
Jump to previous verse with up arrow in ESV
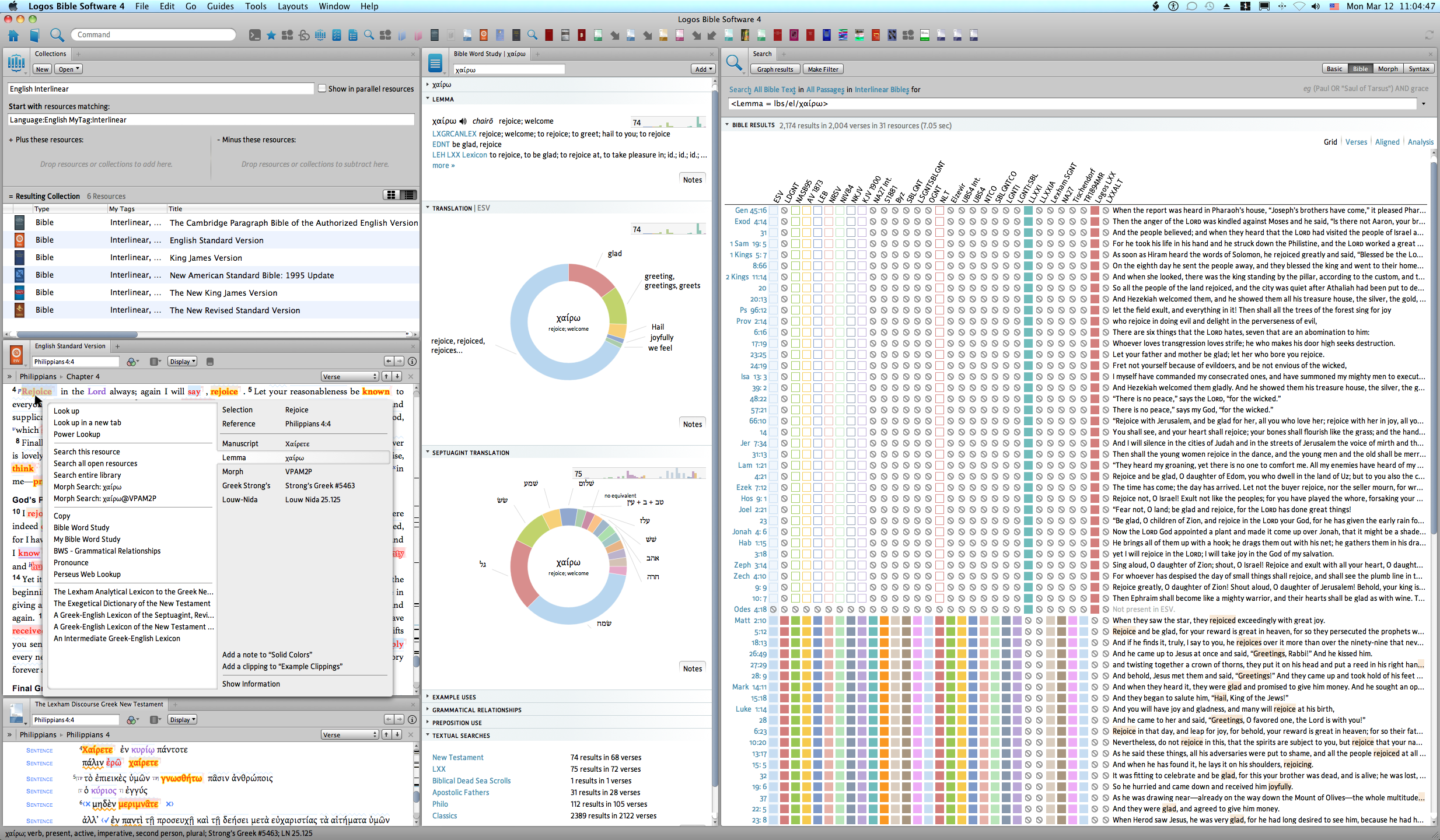click(x=386, y=376)
